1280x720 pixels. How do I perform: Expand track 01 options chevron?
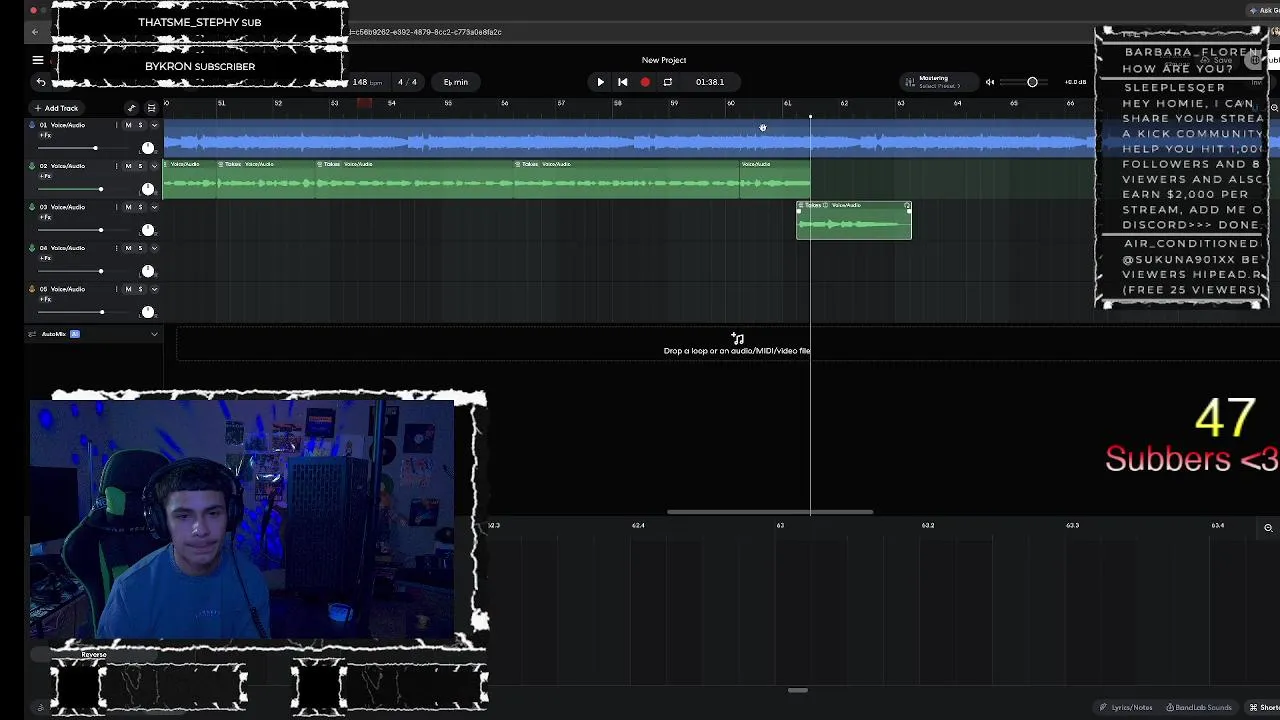click(154, 125)
